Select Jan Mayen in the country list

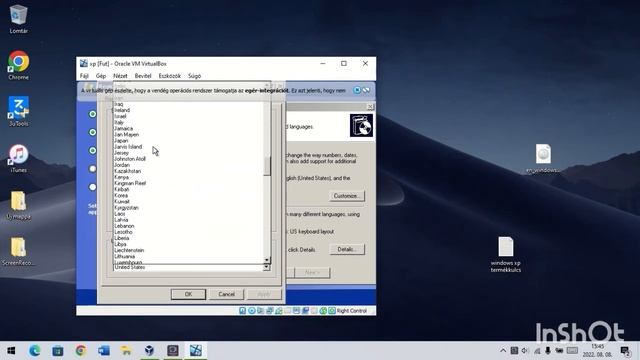tap(127, 135)
